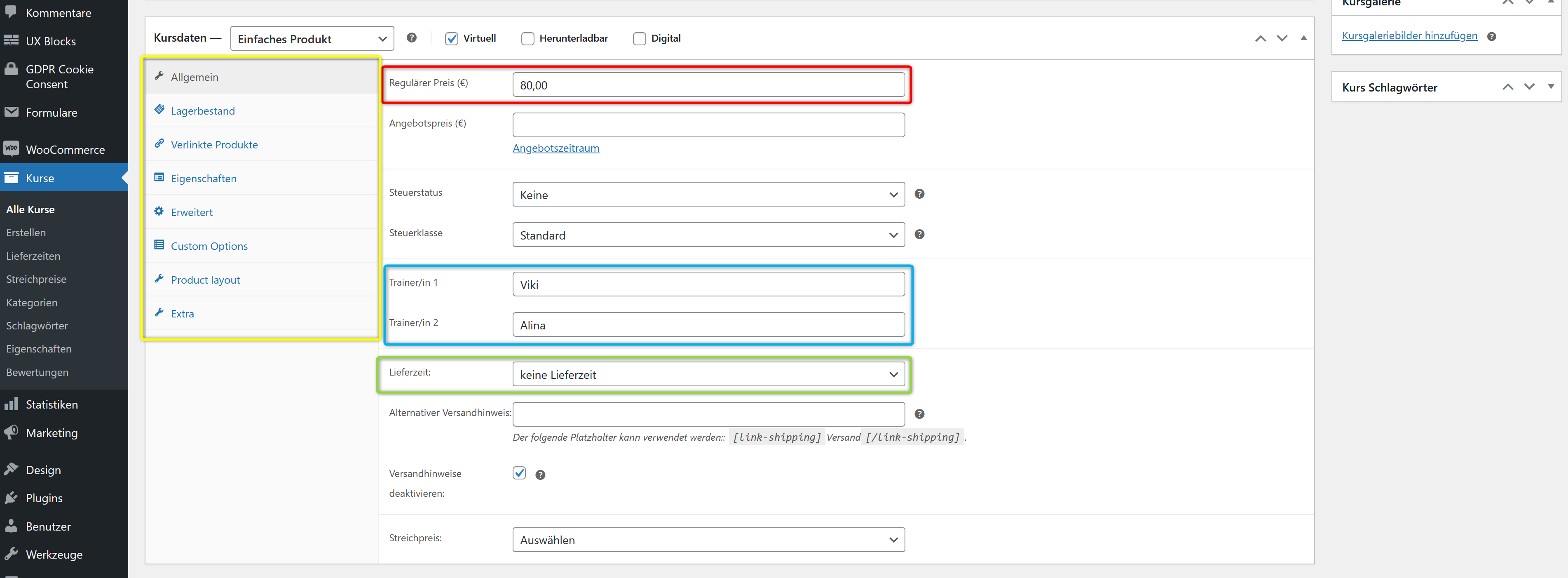Viewport: 1568px width, 578px height.
Task: Click the Design paintbrush icon
Action: point(11,469)
